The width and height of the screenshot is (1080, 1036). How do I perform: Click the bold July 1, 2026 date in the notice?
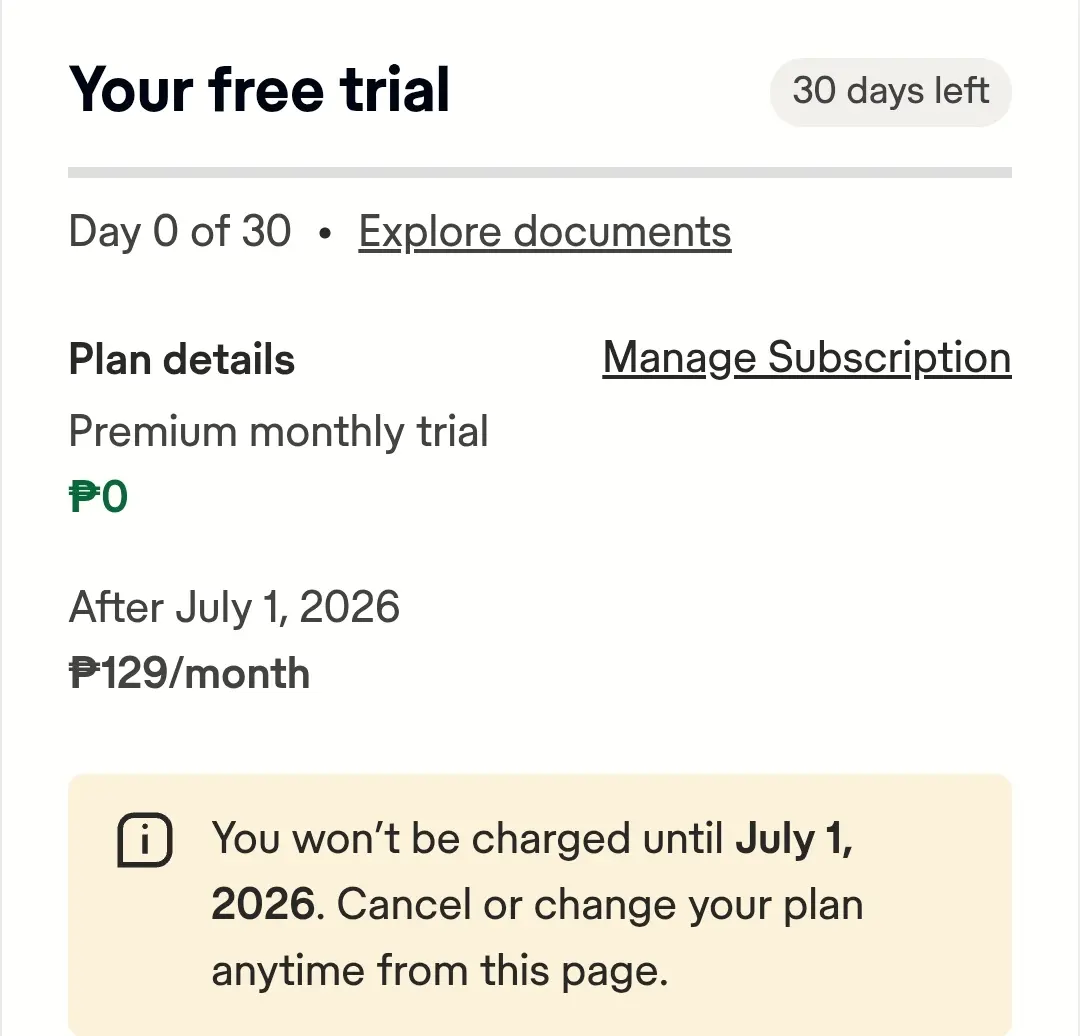tap(532, 871)
